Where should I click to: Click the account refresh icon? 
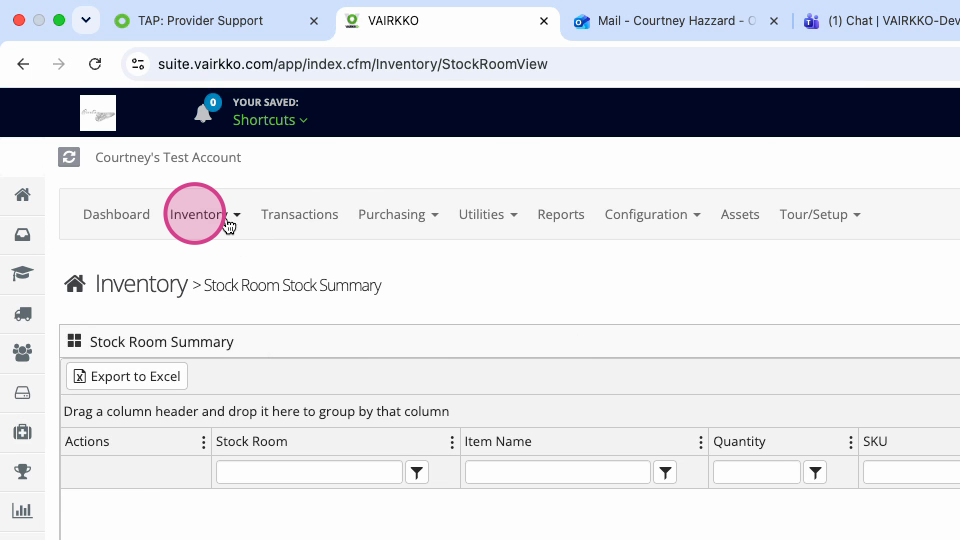[x=69, y=157]
